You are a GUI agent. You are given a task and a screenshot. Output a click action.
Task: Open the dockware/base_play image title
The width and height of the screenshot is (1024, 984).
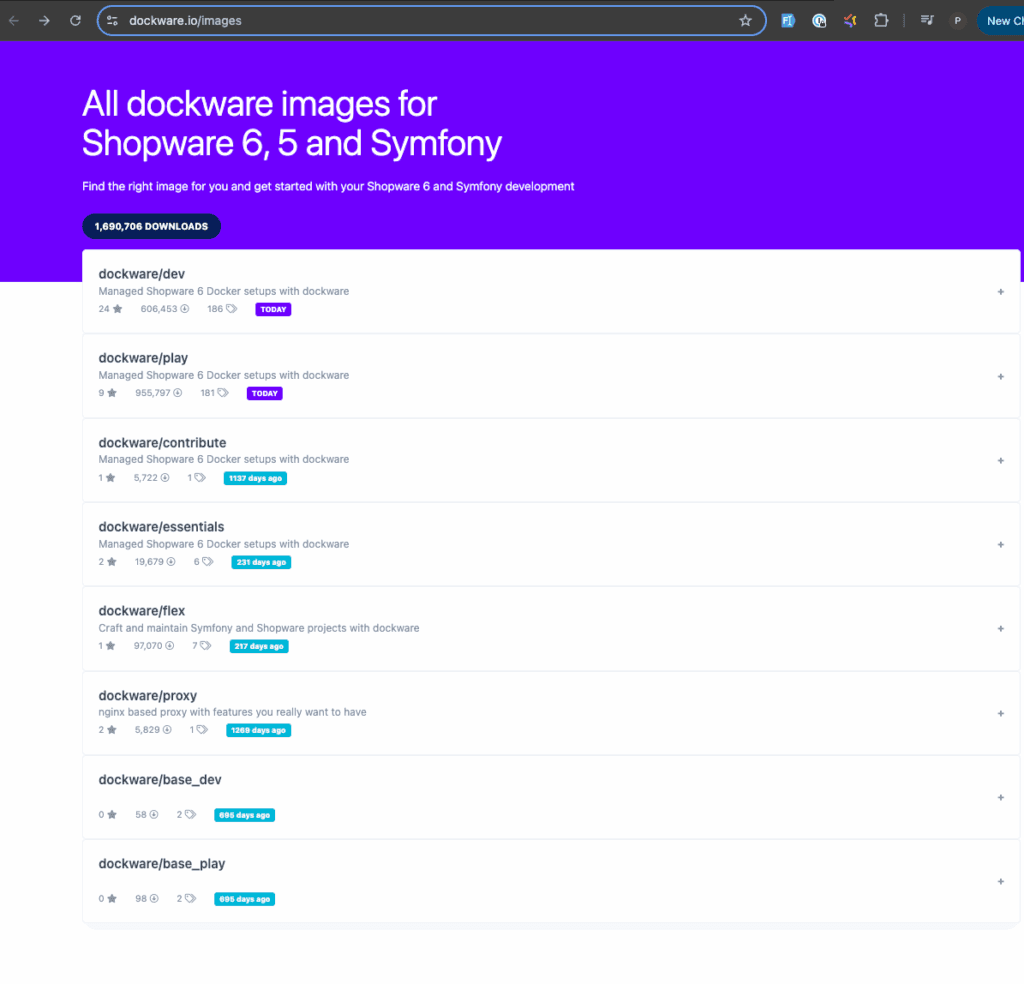click(x=162, y=864)
